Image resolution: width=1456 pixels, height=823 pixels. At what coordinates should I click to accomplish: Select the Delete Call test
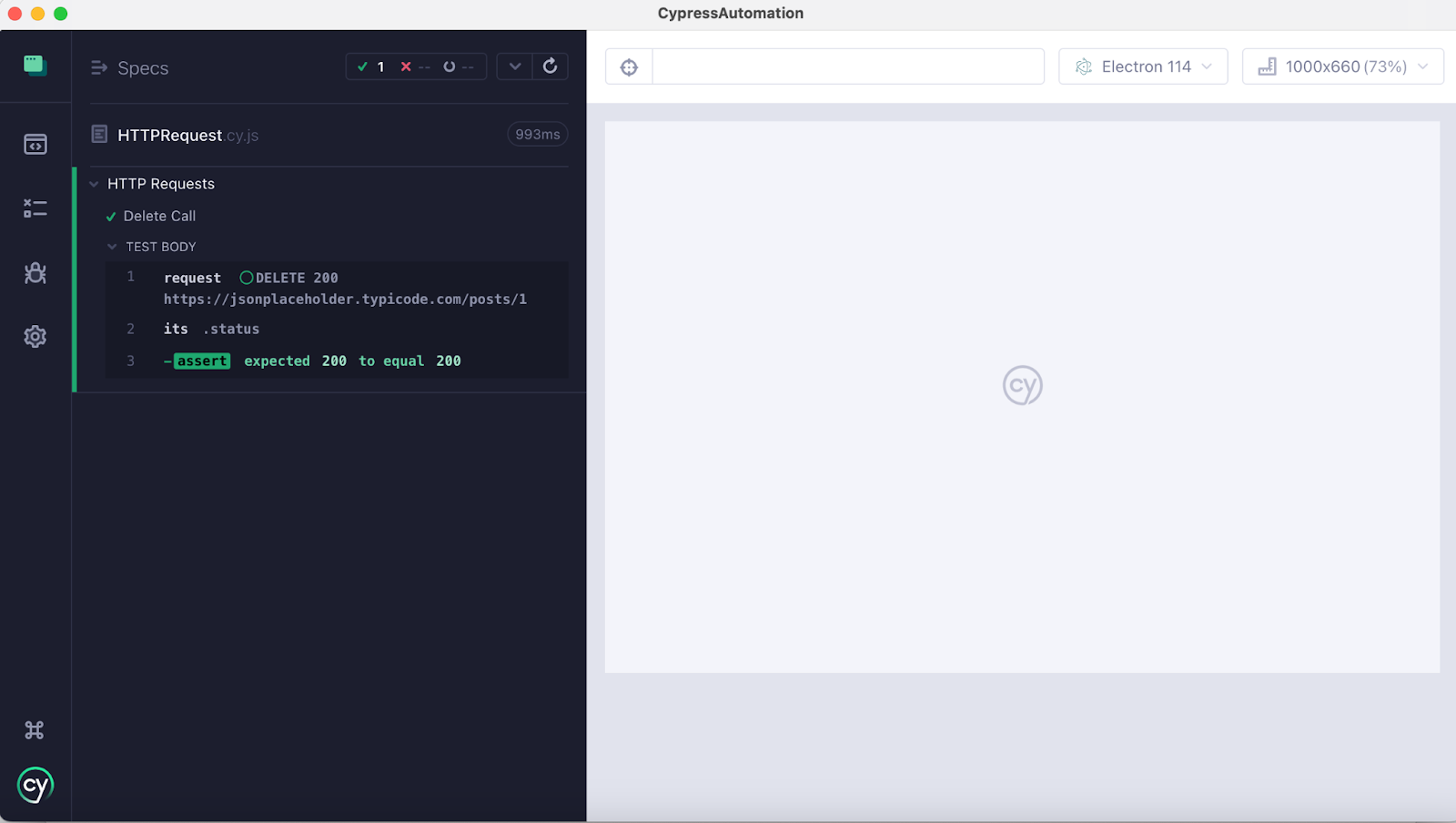pos(160,216)
